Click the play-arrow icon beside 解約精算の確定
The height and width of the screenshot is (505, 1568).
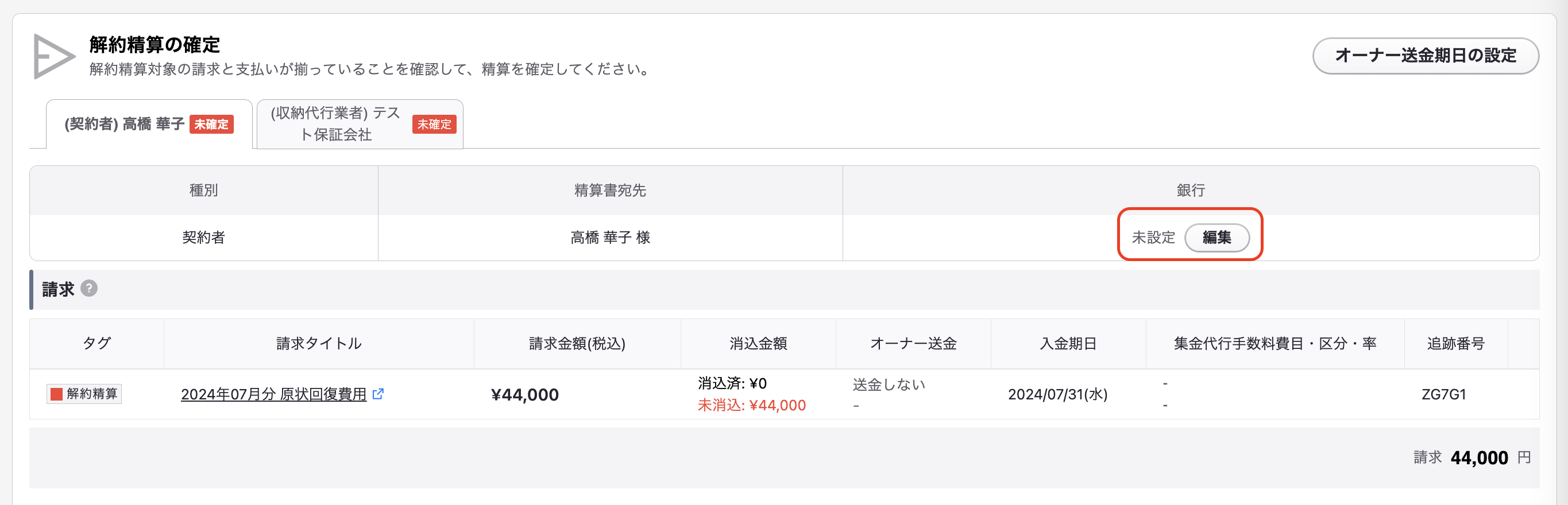(53, 56)
